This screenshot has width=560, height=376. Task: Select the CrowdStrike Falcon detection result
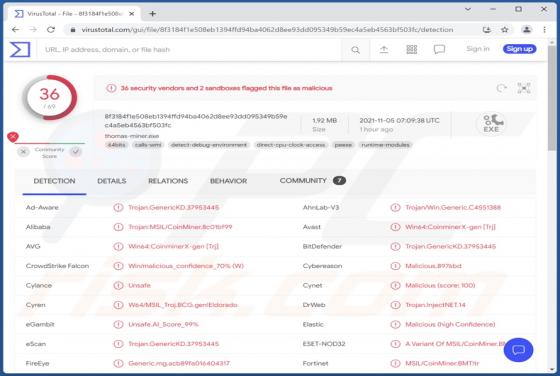(x=186, y=266)
